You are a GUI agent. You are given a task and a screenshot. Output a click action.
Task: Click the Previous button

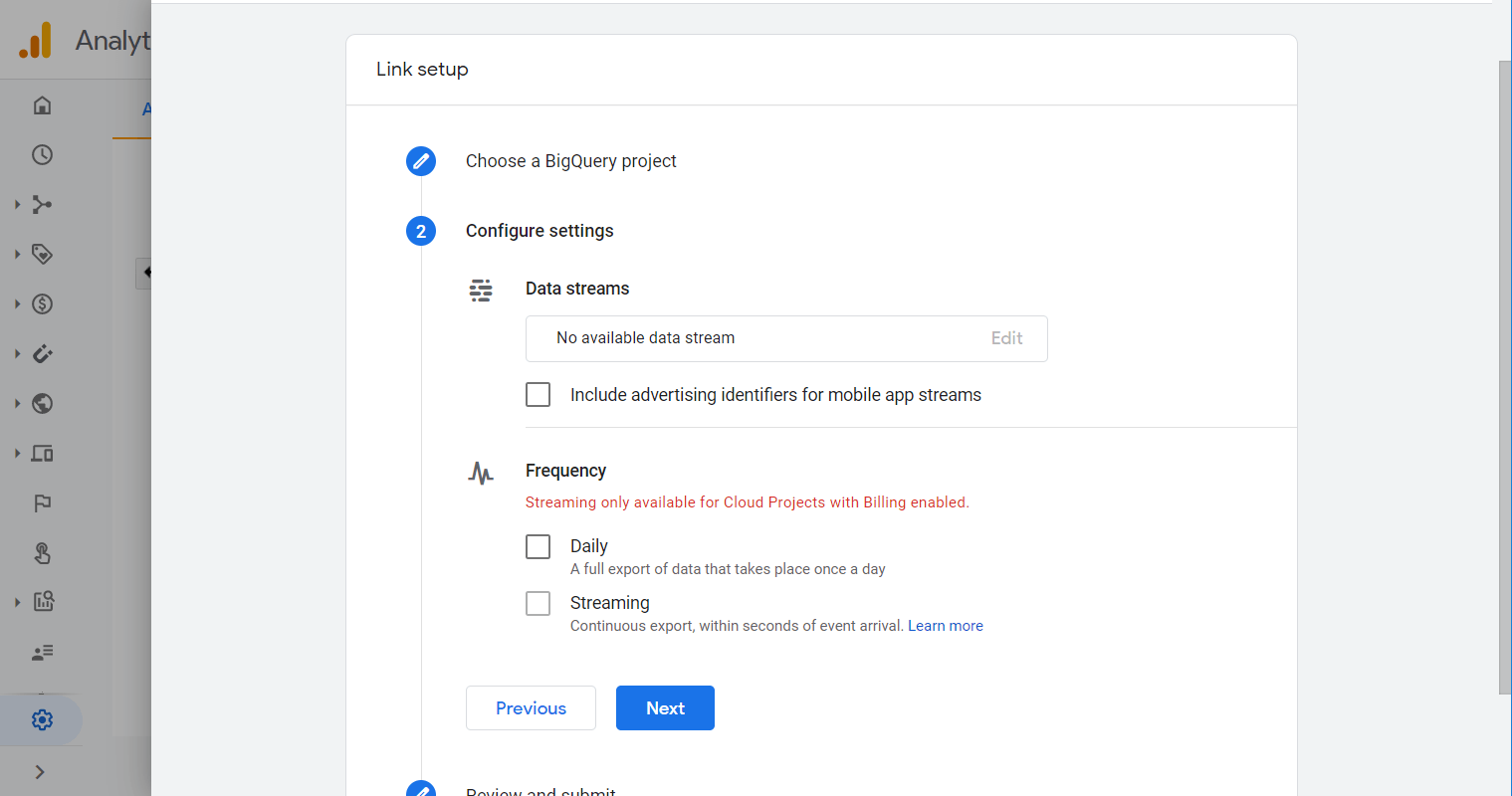click(531, 708)
